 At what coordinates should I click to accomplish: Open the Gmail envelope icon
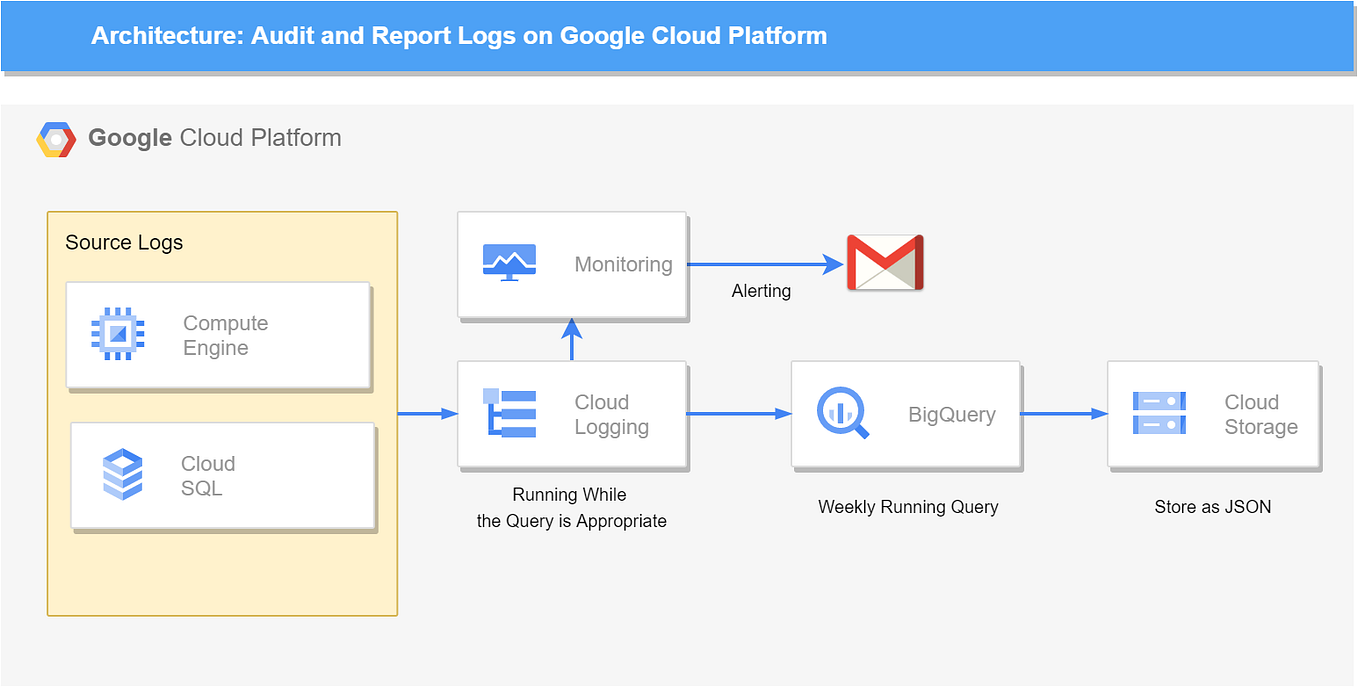[x=884, y=263]
